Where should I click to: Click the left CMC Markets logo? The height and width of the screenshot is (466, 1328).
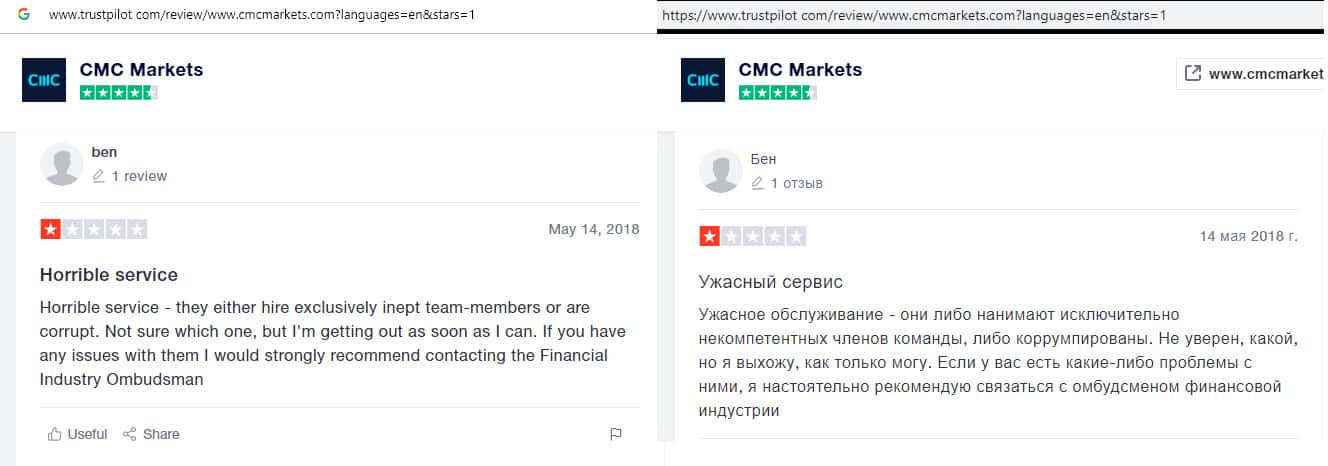tap(43, 80)
